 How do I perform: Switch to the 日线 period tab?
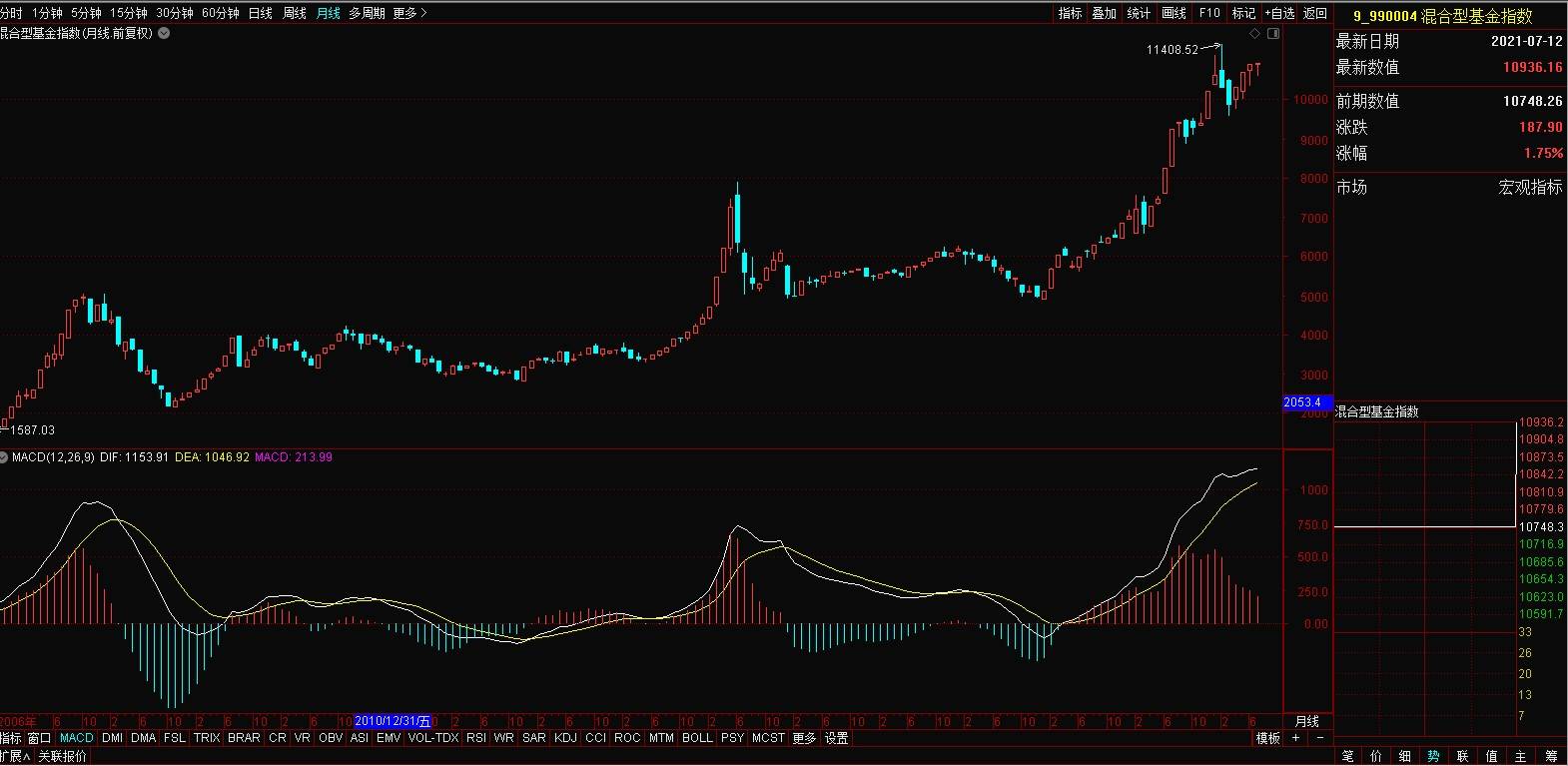tap(260, 13)
